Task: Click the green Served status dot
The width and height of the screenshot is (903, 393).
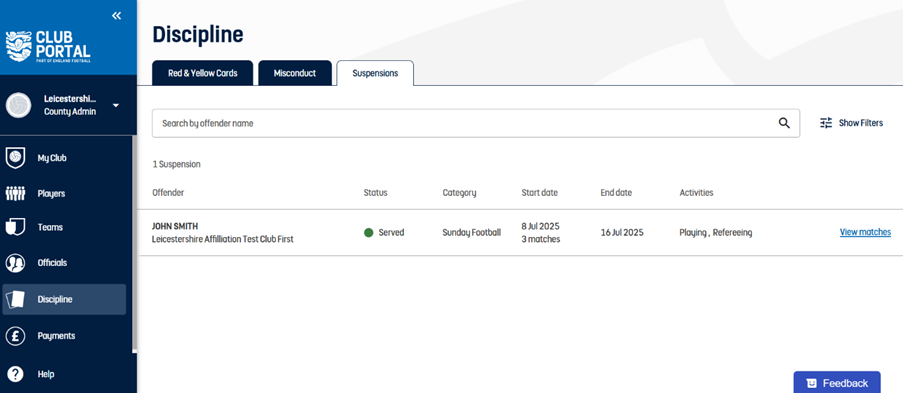Action: pyautogui.click(x=369, y=233)
